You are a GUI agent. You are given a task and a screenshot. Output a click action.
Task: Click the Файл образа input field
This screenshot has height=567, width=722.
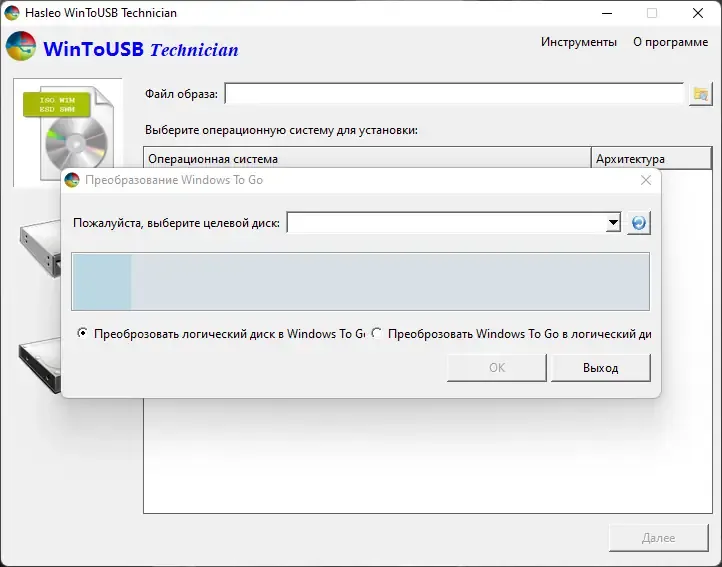click(454, 94)
